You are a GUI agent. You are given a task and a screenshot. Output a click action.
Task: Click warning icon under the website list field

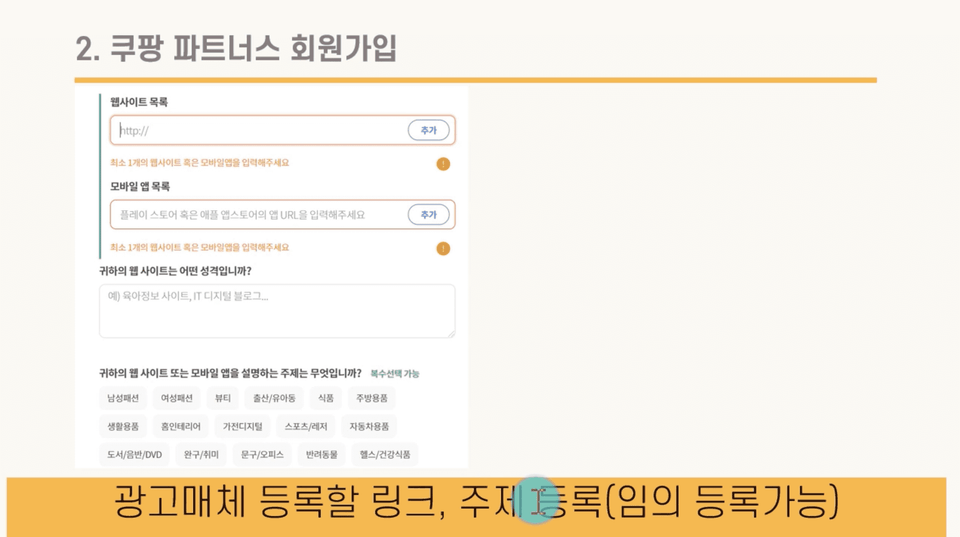click(x=443, y=163)
